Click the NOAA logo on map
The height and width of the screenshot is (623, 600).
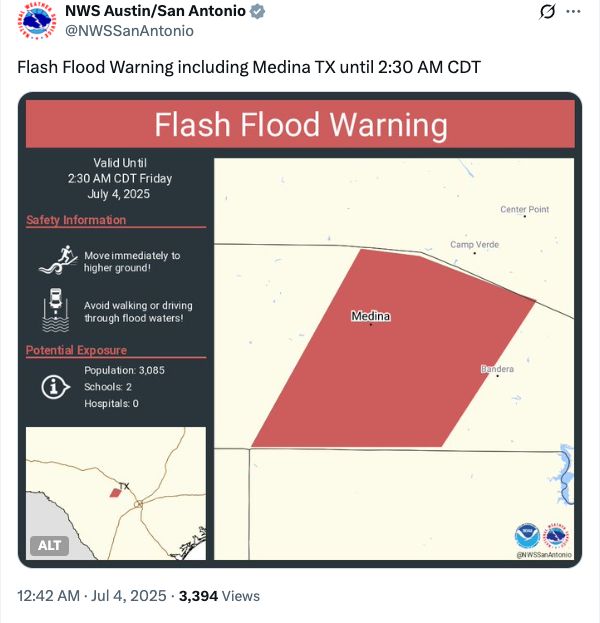click(527, 536)
